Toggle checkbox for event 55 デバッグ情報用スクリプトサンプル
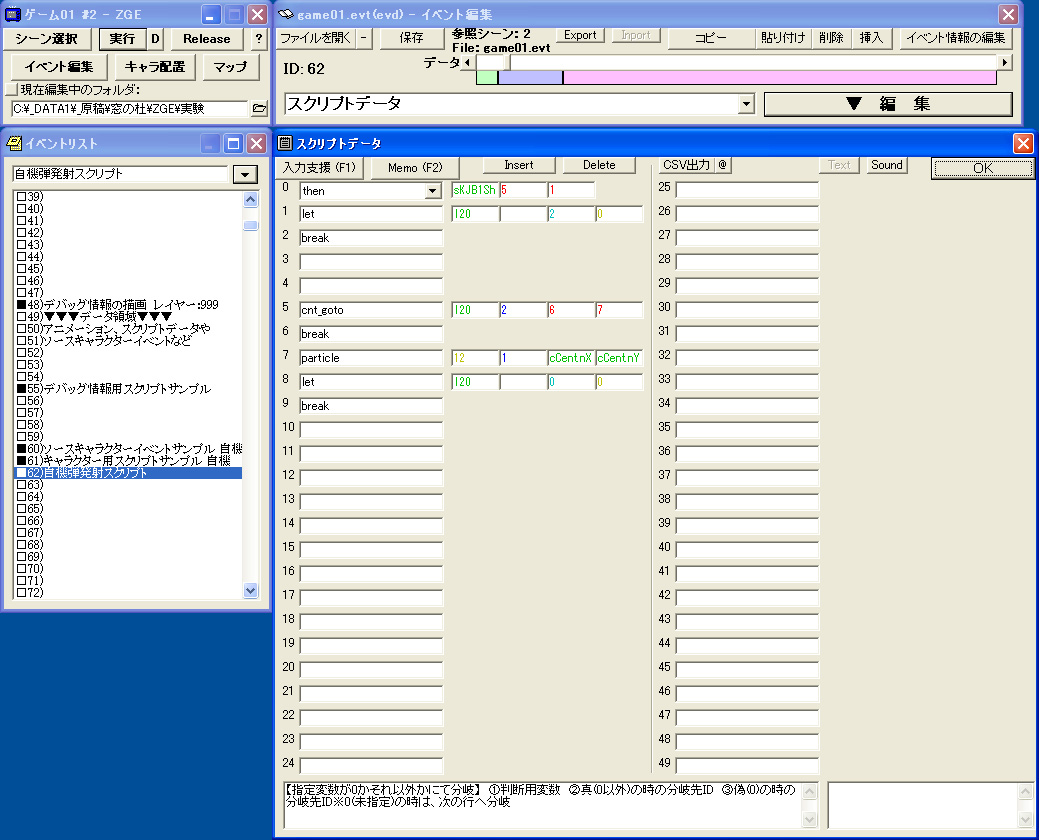Viewport: 1039px width, 840px height. 21,389
